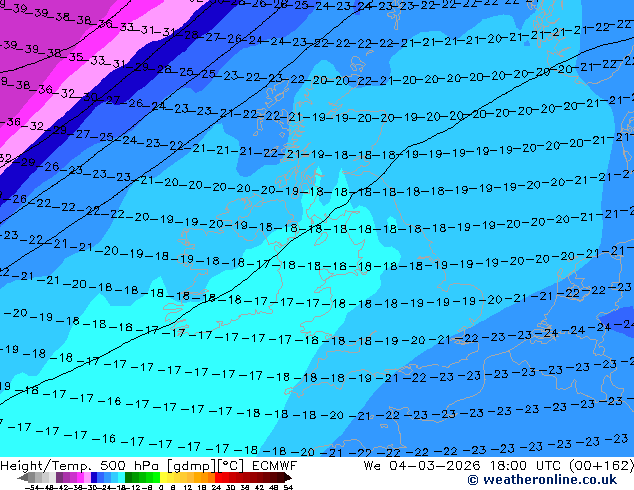This screenshot has width=634, height=490.
Task: Open the weatheronline.co.uk copyright link
Action: (x=542, y=480)
